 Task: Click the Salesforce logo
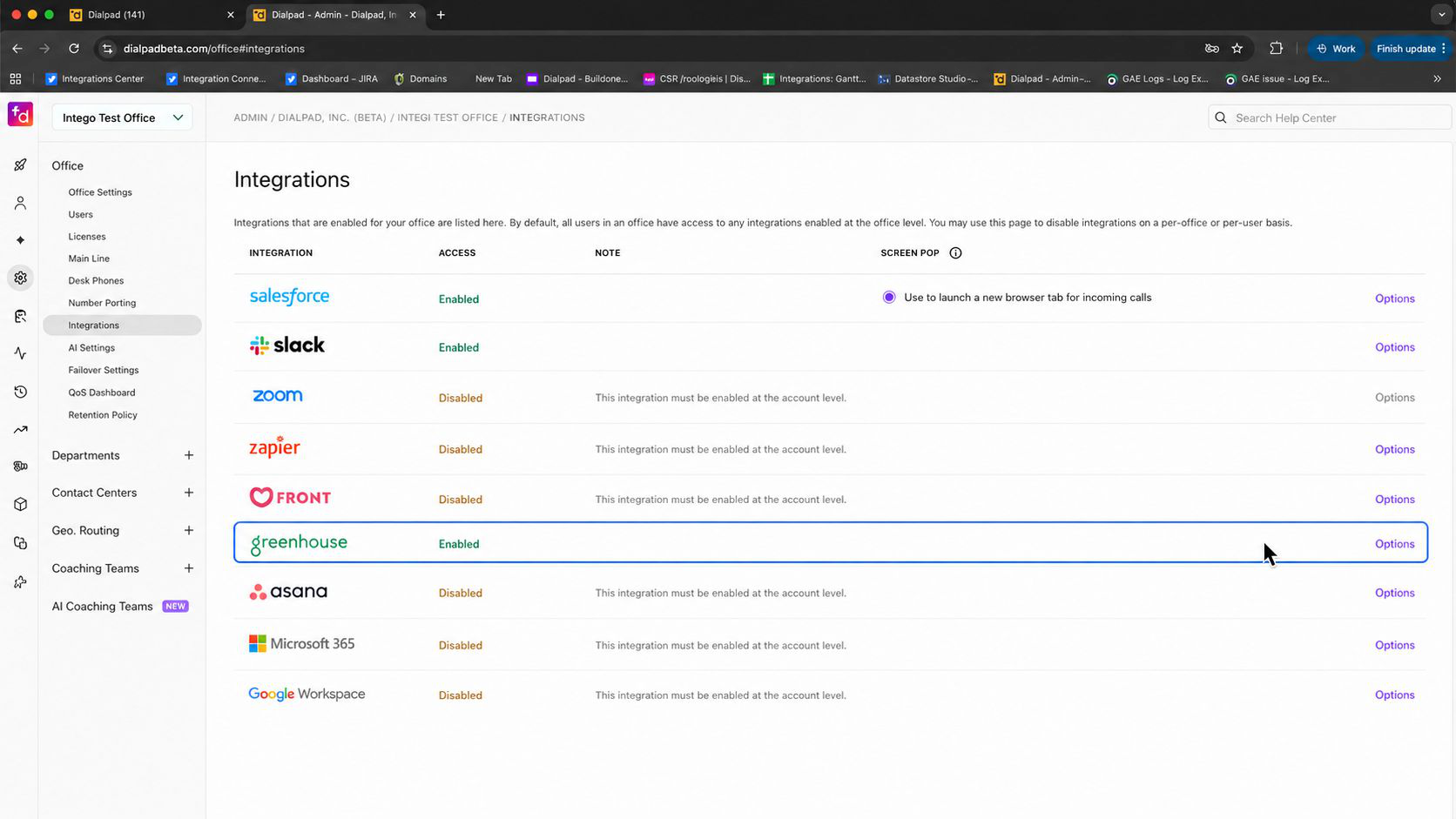coord(289,297)
